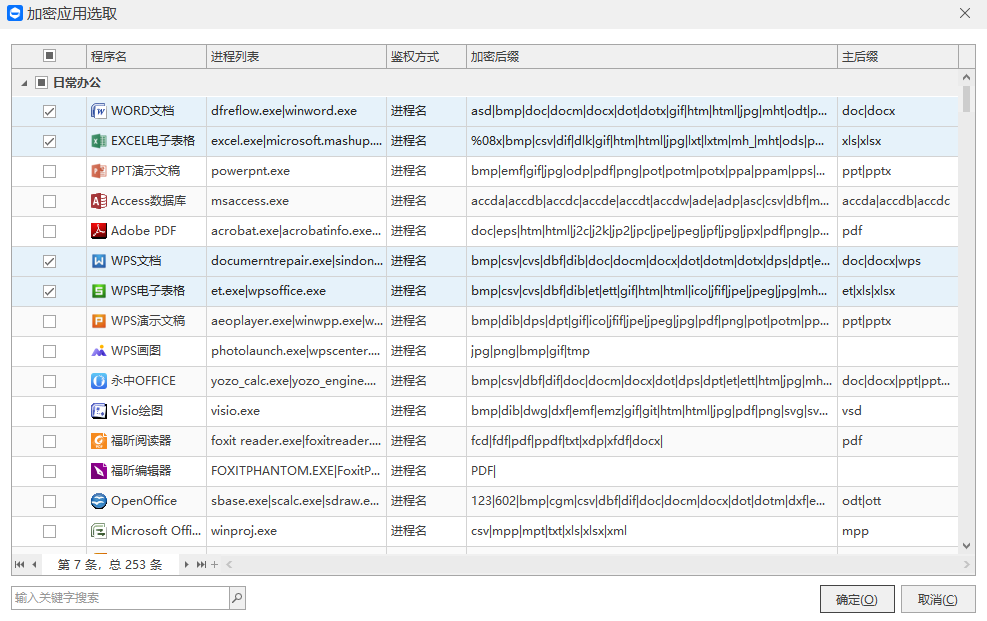Check the Access数据库 checkbox
Image resolution: width=987 pixels, height=621 pixels.
pos(49,201)
